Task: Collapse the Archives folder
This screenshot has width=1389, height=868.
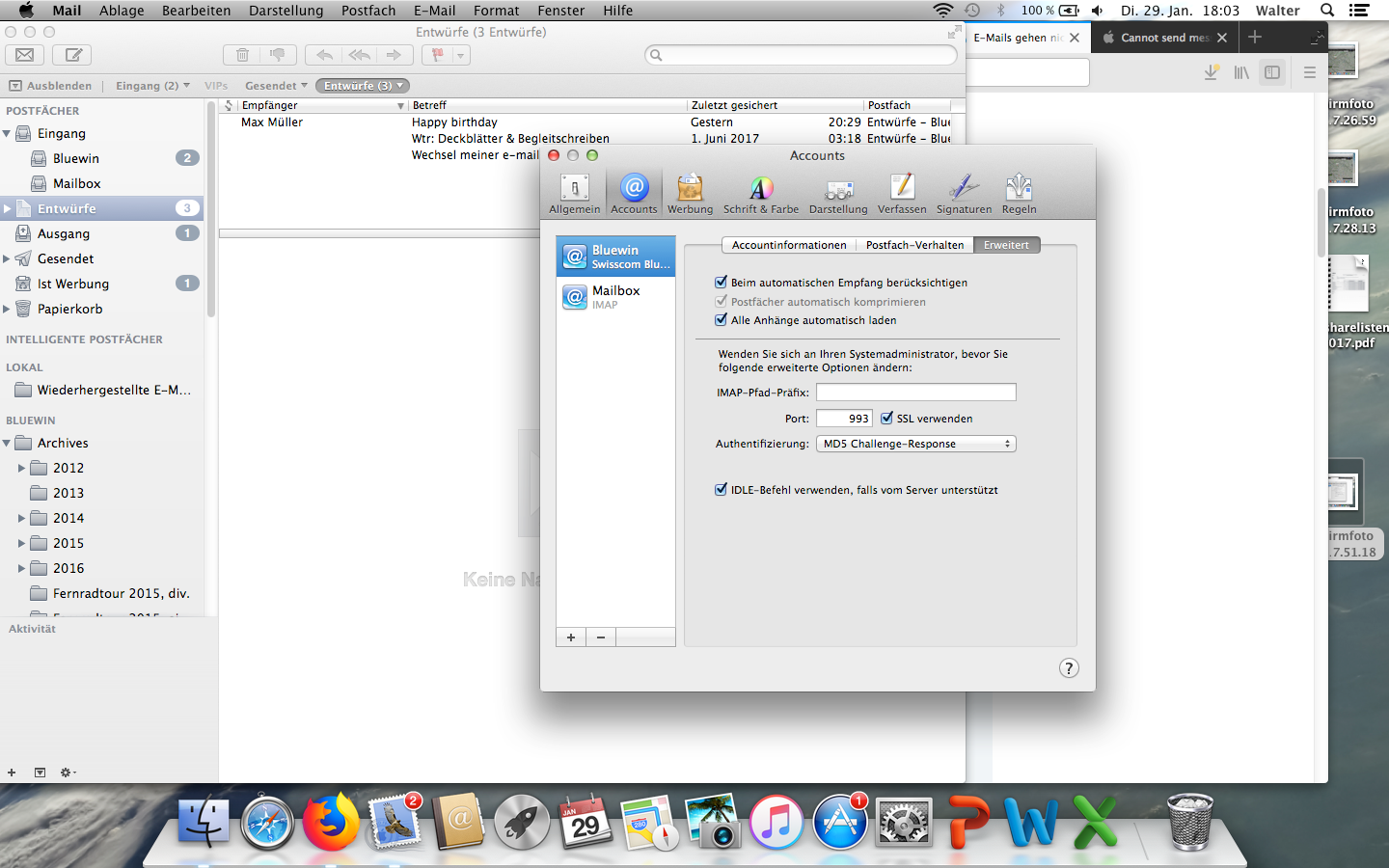Action: click(x=7, y=443)
